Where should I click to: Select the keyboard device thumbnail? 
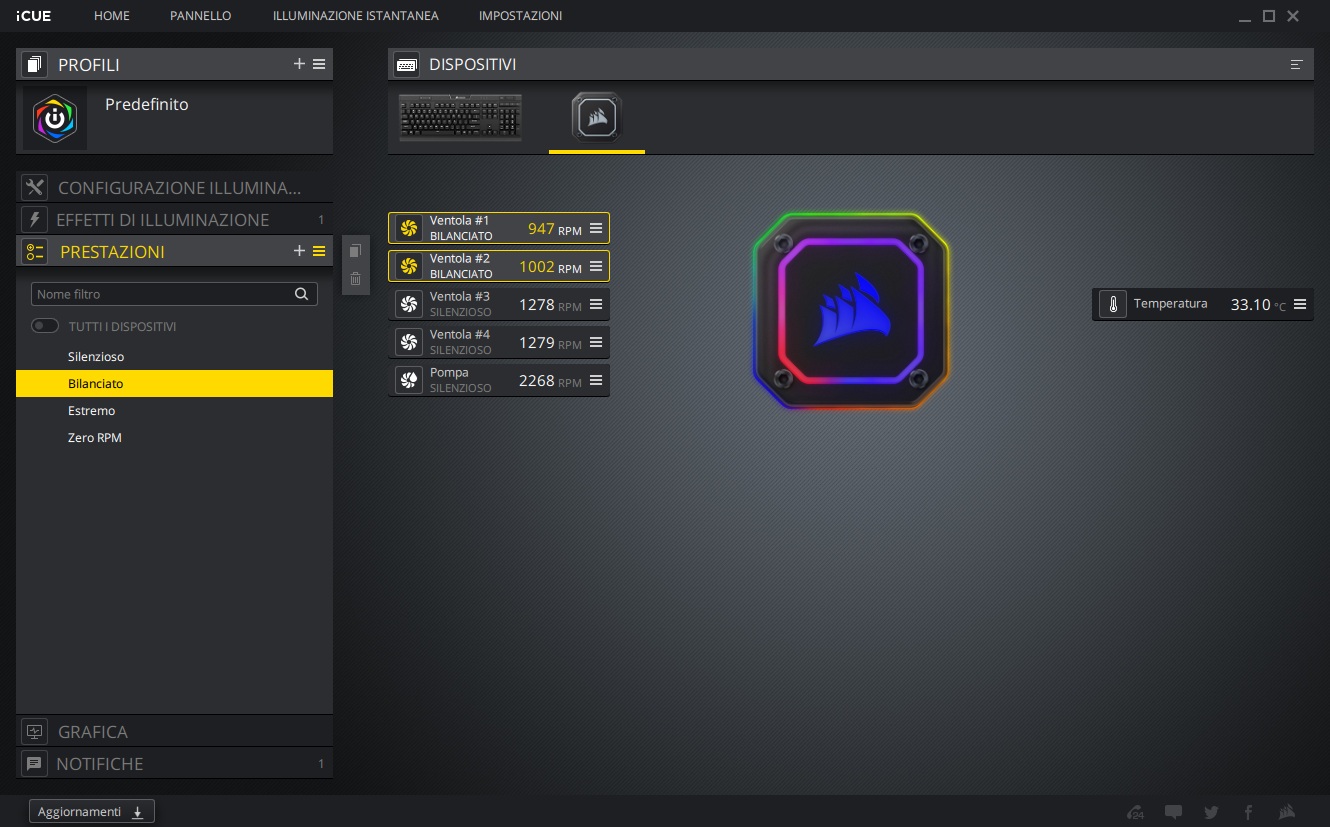460,117
